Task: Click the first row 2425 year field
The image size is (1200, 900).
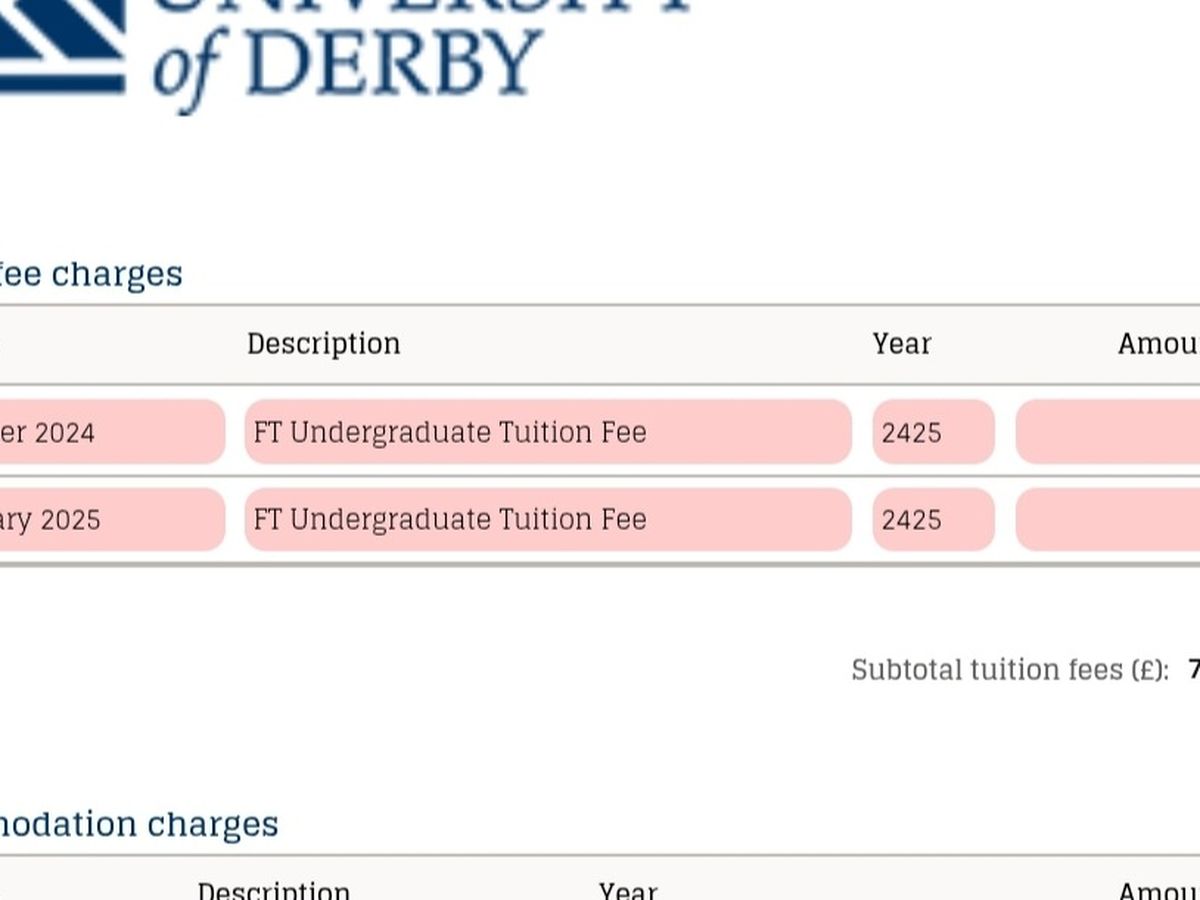Action: coord(933,432)
